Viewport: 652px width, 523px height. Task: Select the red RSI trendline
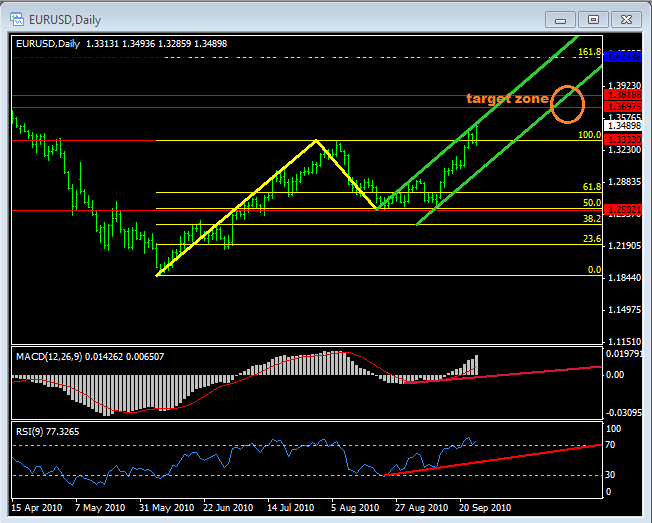click(493, 460)
